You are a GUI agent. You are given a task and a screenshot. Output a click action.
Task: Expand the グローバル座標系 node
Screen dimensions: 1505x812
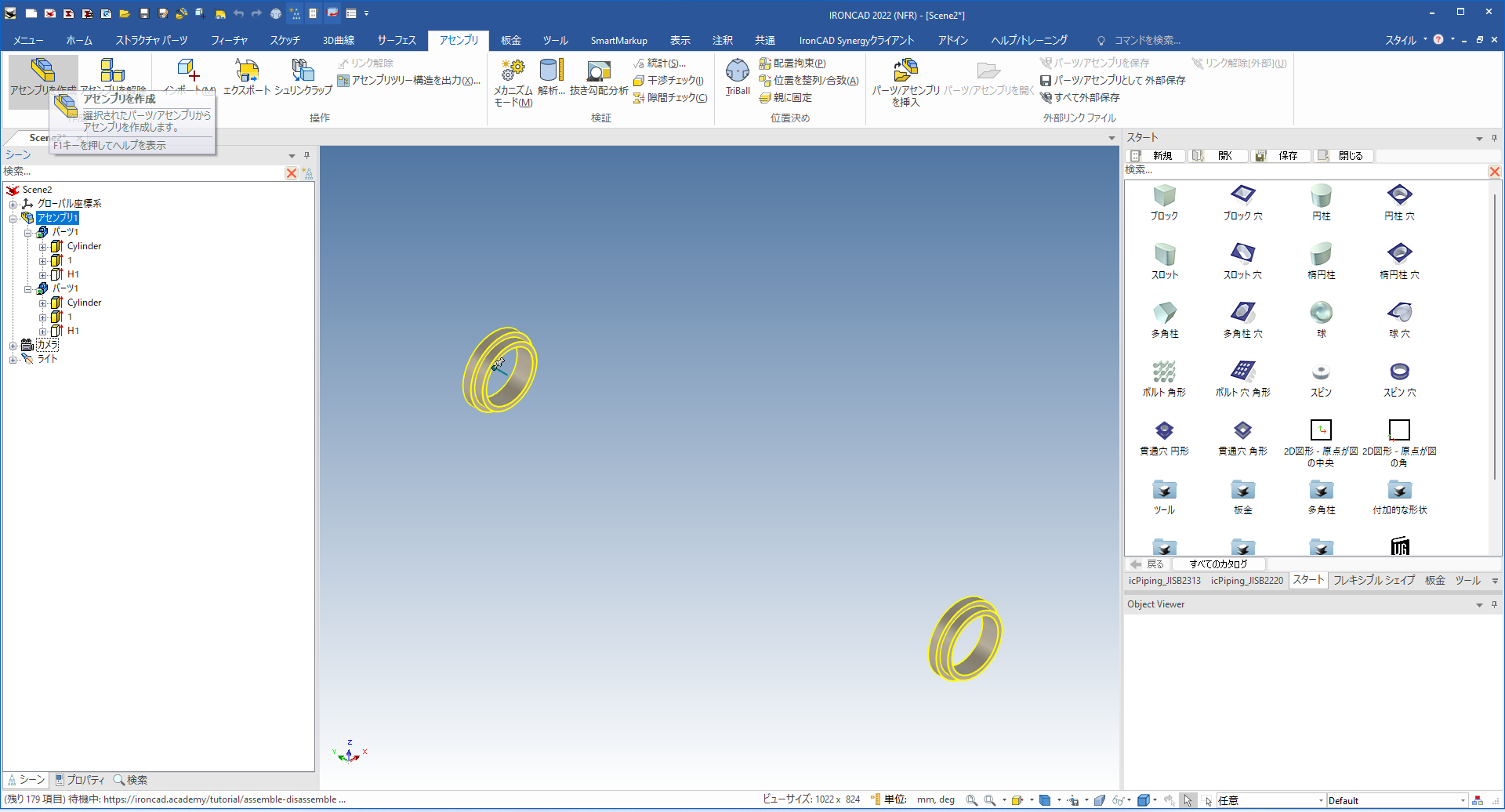coord(13,205)
